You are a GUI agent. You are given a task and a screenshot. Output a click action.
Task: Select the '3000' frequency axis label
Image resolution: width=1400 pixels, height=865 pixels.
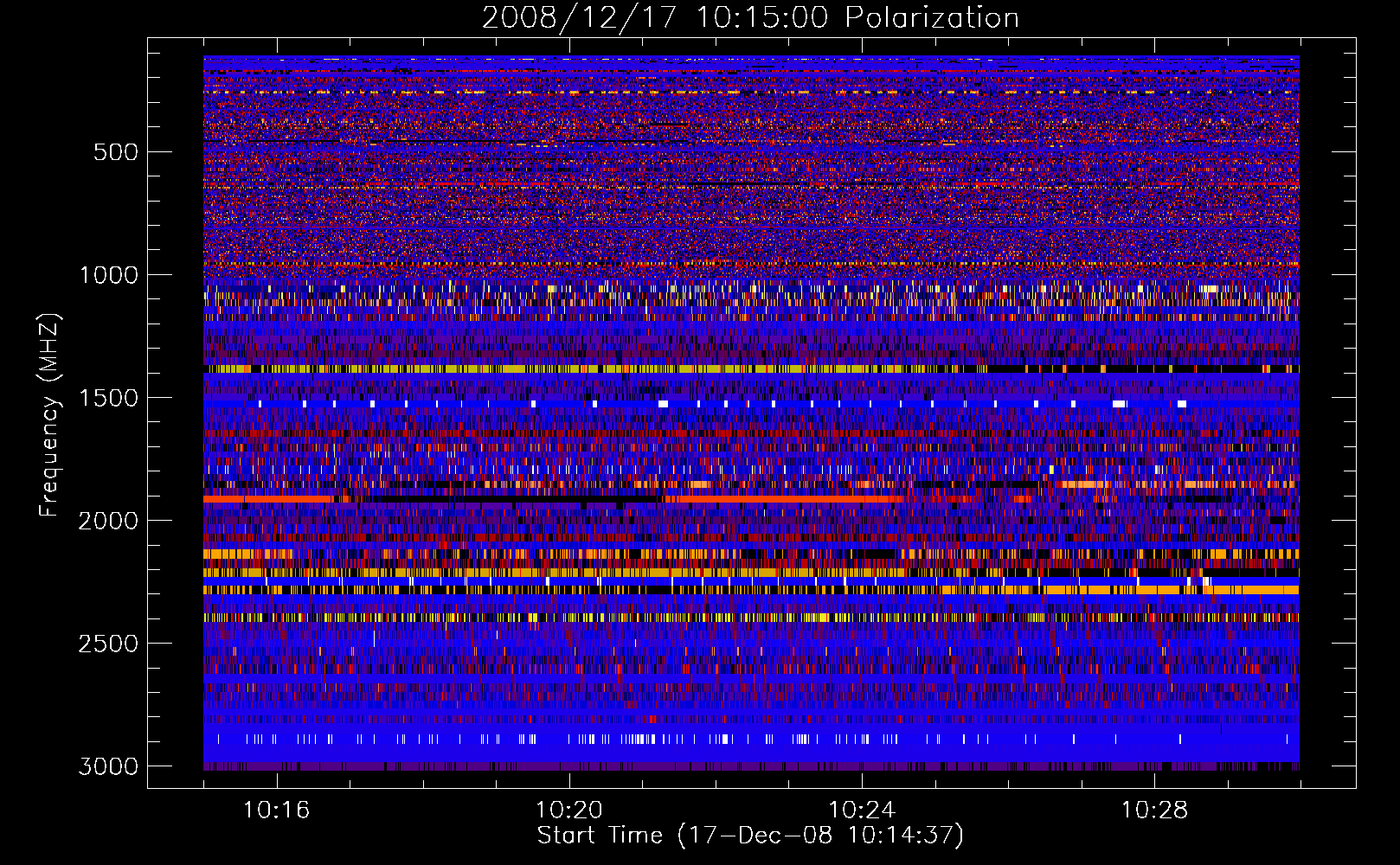(x=109, y=766)
